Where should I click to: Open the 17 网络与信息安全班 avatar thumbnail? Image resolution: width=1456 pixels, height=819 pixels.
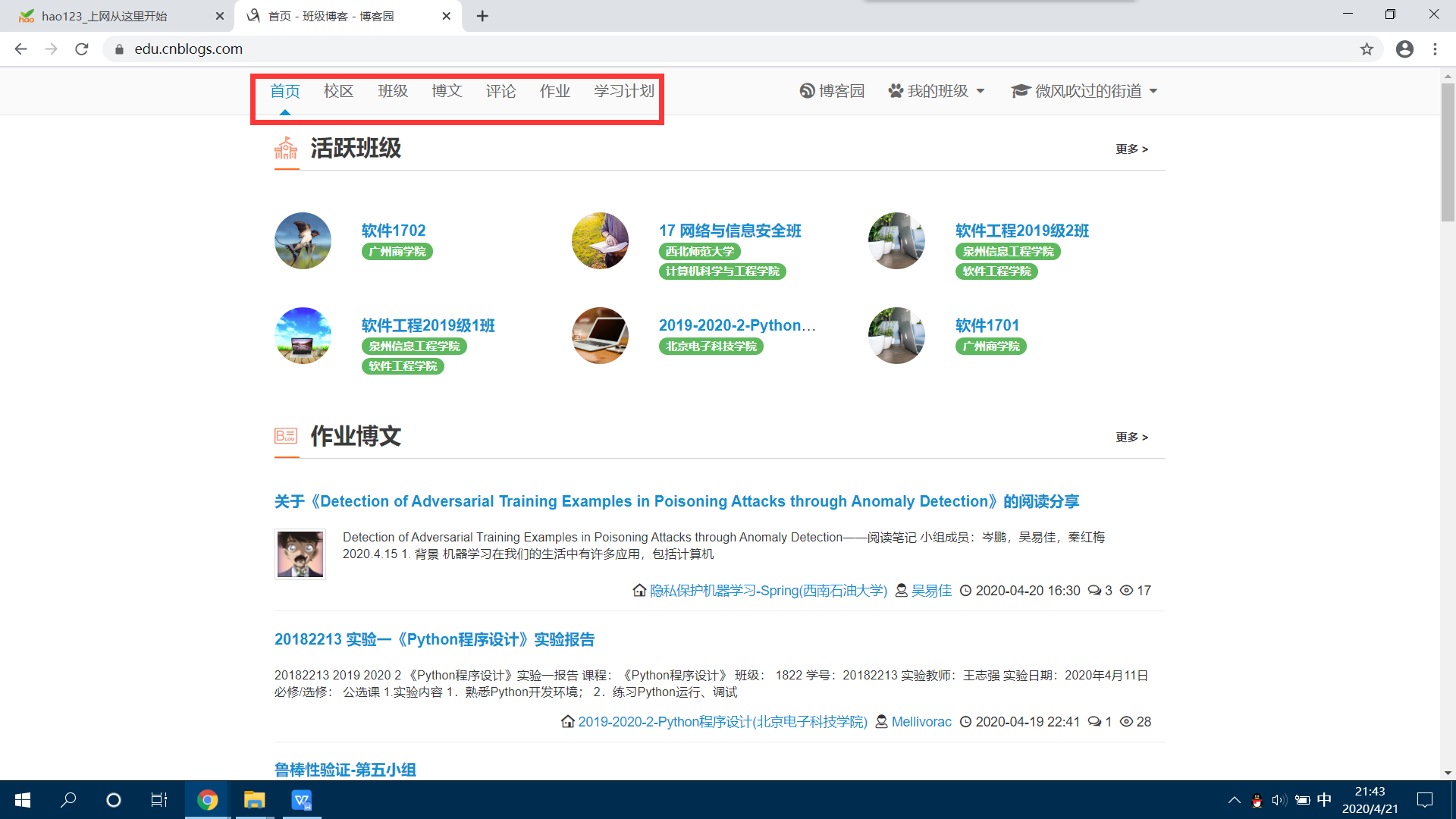click(600, 240)
